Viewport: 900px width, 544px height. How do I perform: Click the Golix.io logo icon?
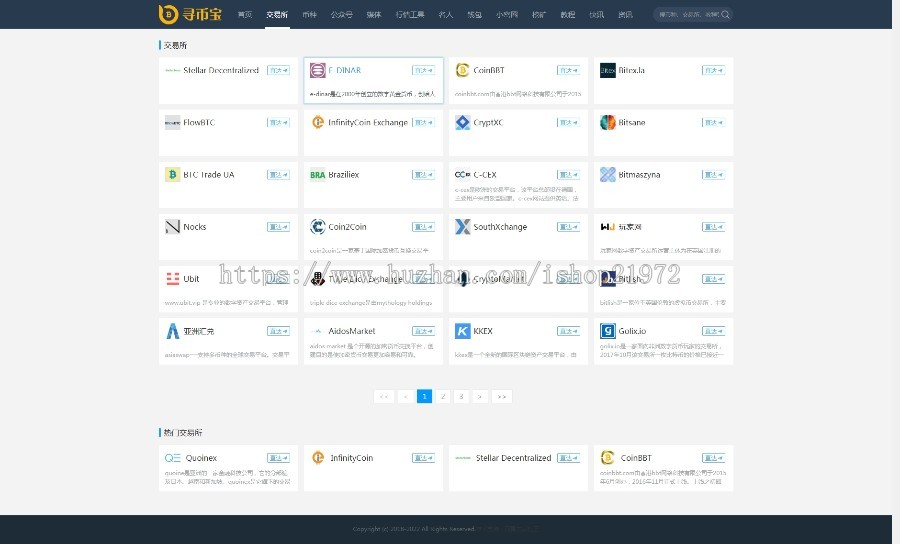point(608,331)
